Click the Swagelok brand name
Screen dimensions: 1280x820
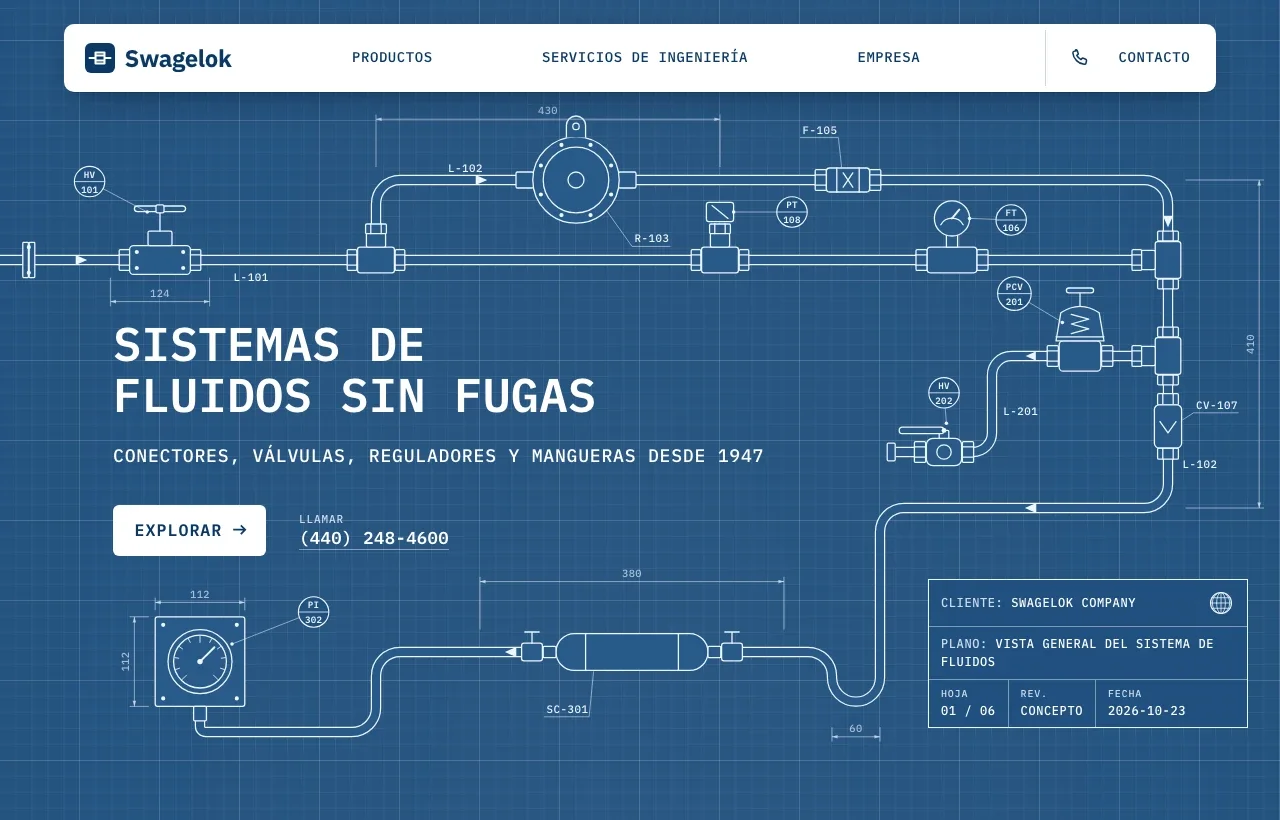pyautogui.click(x=178, y=59)
